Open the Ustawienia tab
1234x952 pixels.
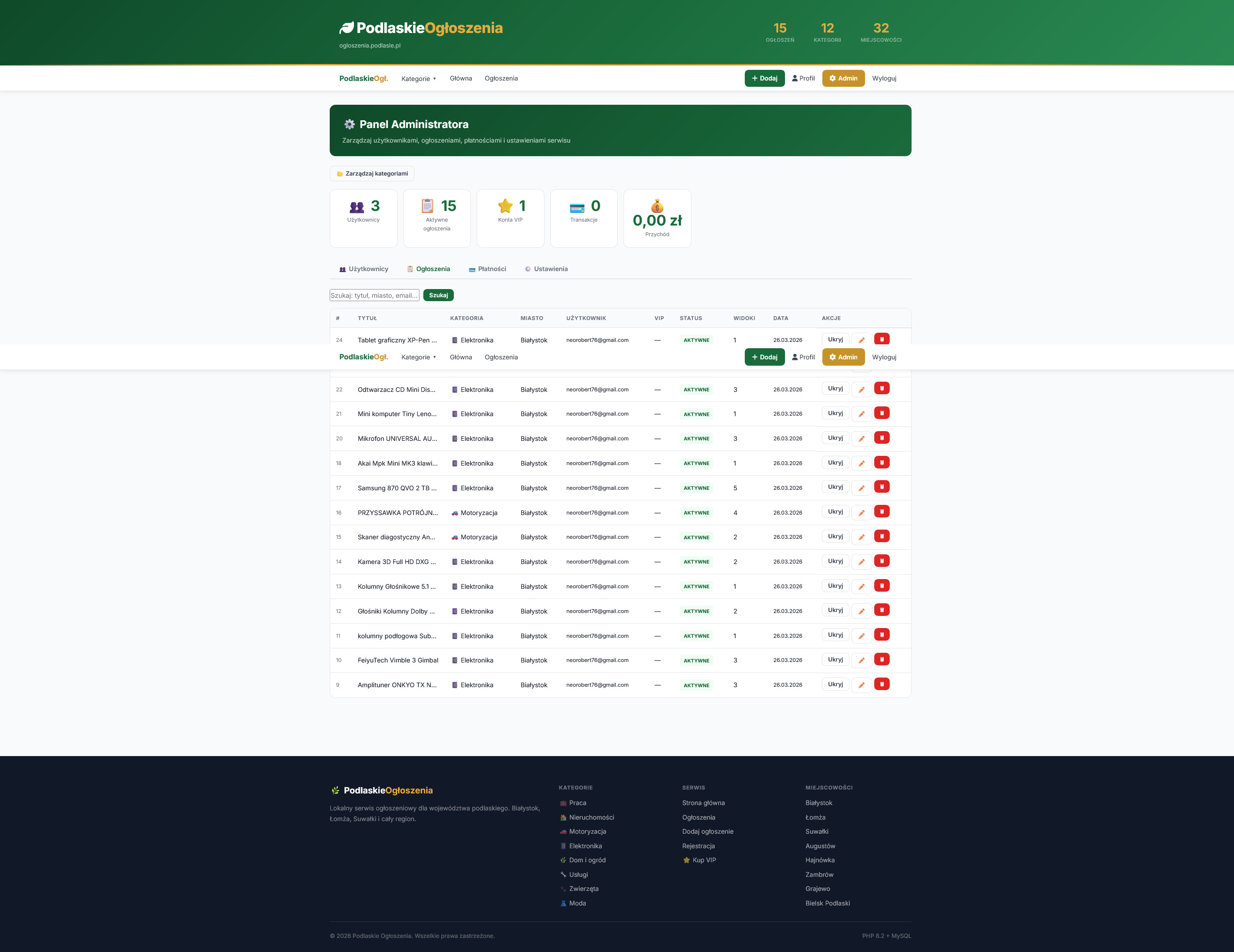pos(546,269)
